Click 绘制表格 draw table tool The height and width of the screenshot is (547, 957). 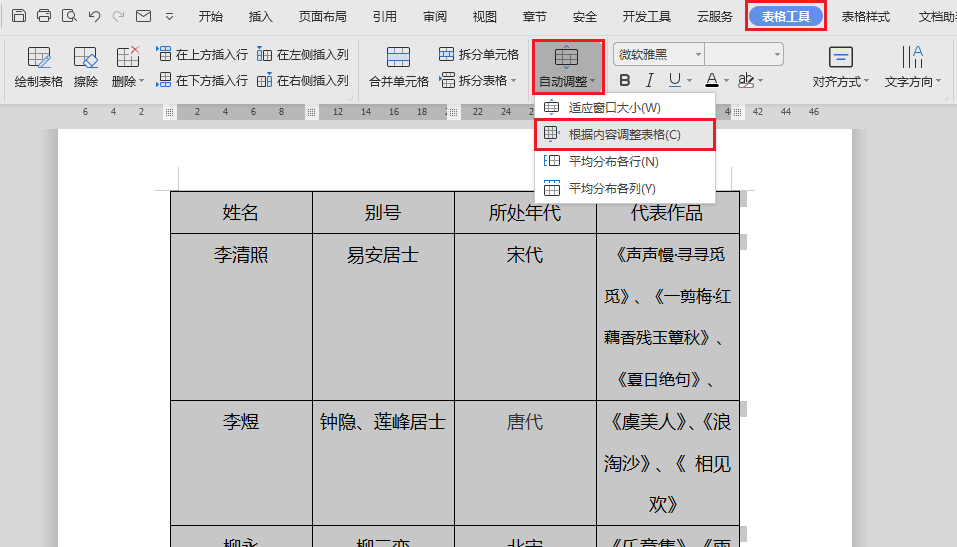coord(38,67)
